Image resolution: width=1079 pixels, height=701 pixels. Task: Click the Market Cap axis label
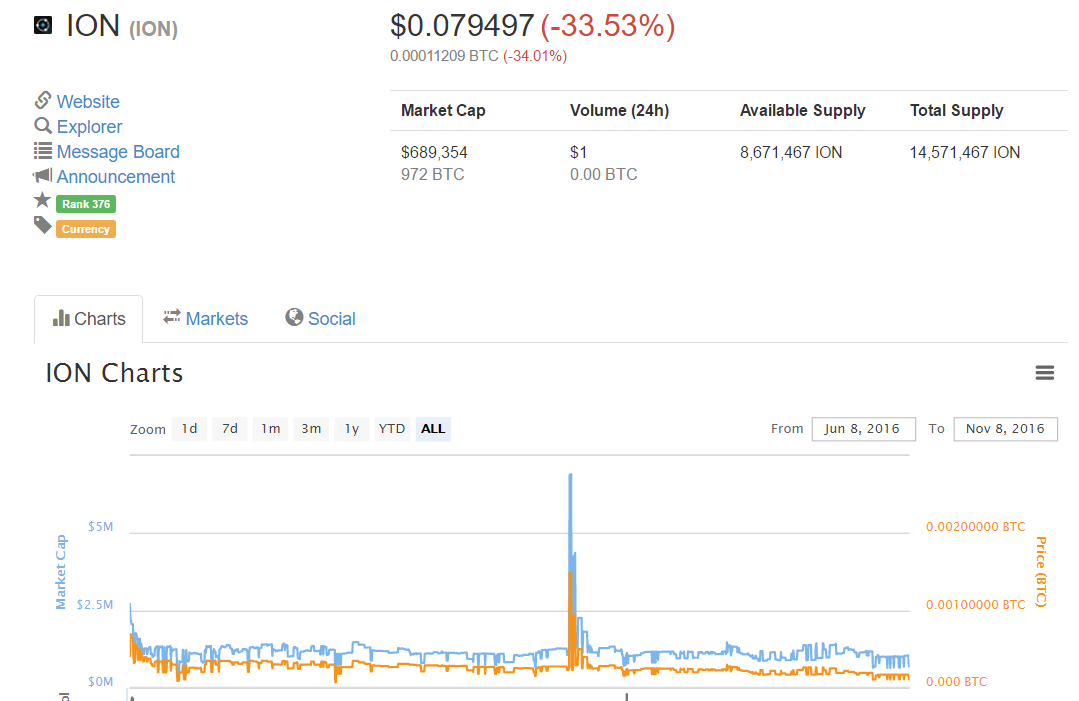click(61, 572)
